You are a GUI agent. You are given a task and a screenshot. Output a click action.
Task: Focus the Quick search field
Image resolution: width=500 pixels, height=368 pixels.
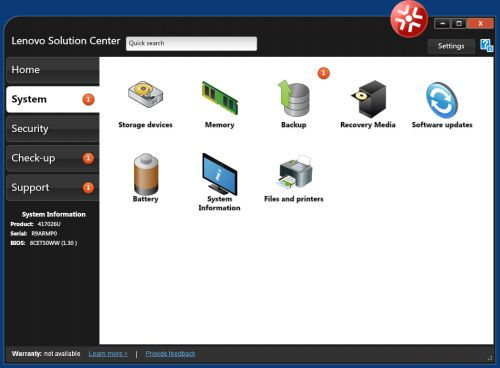(x=191, y=44)
